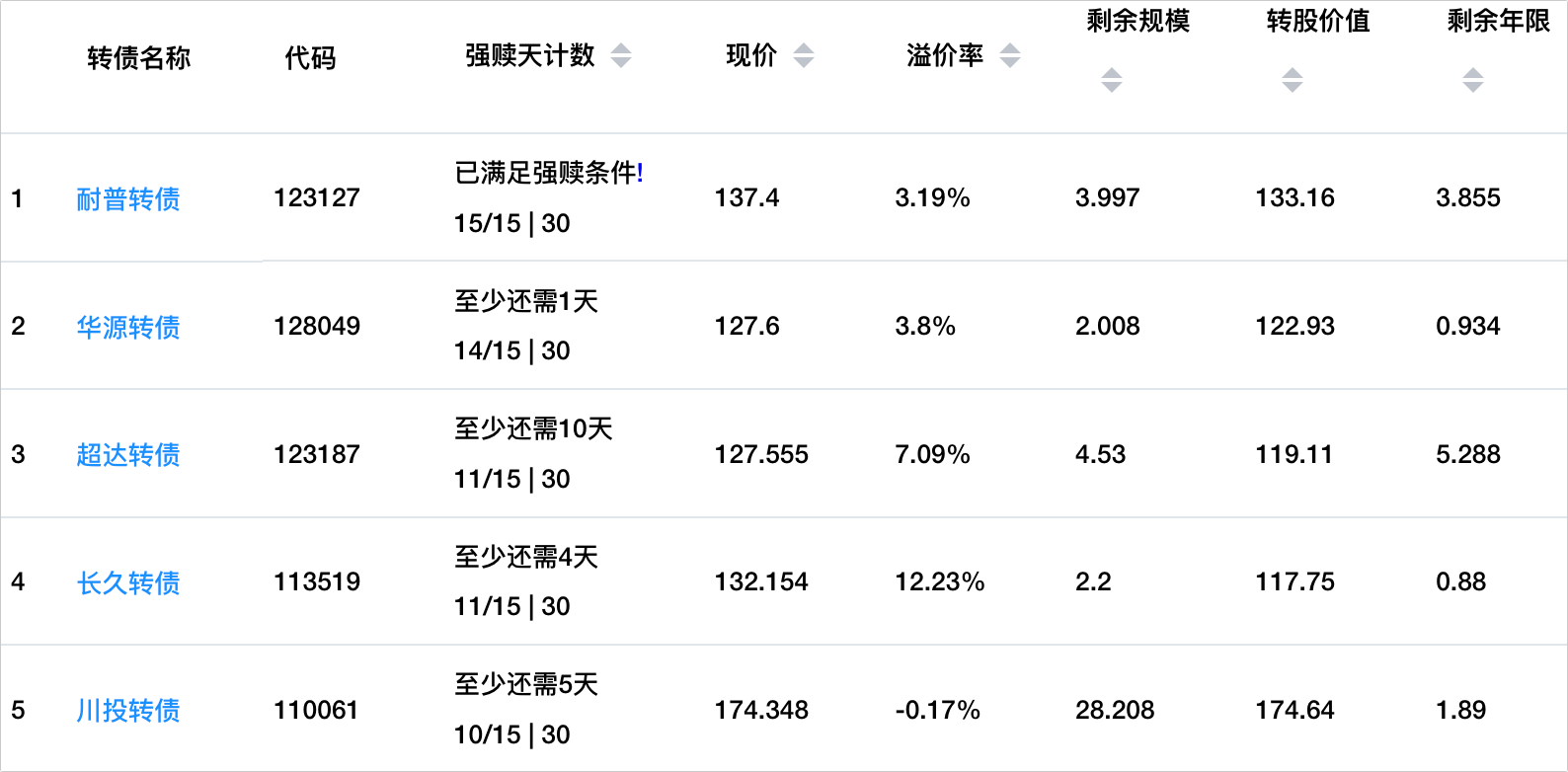
Task: Open 超达转债 bond link
Action: click(128, 455)
